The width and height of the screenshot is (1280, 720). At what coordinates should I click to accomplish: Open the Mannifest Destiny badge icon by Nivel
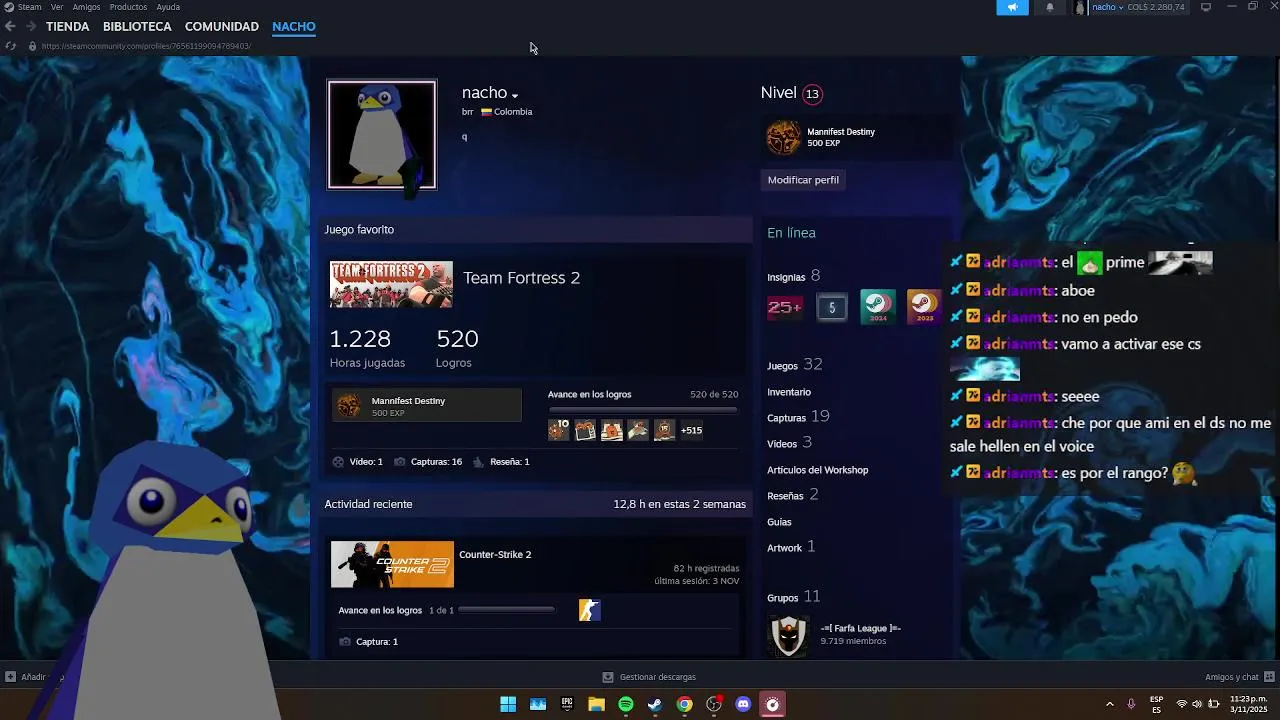tap(784, 138)
